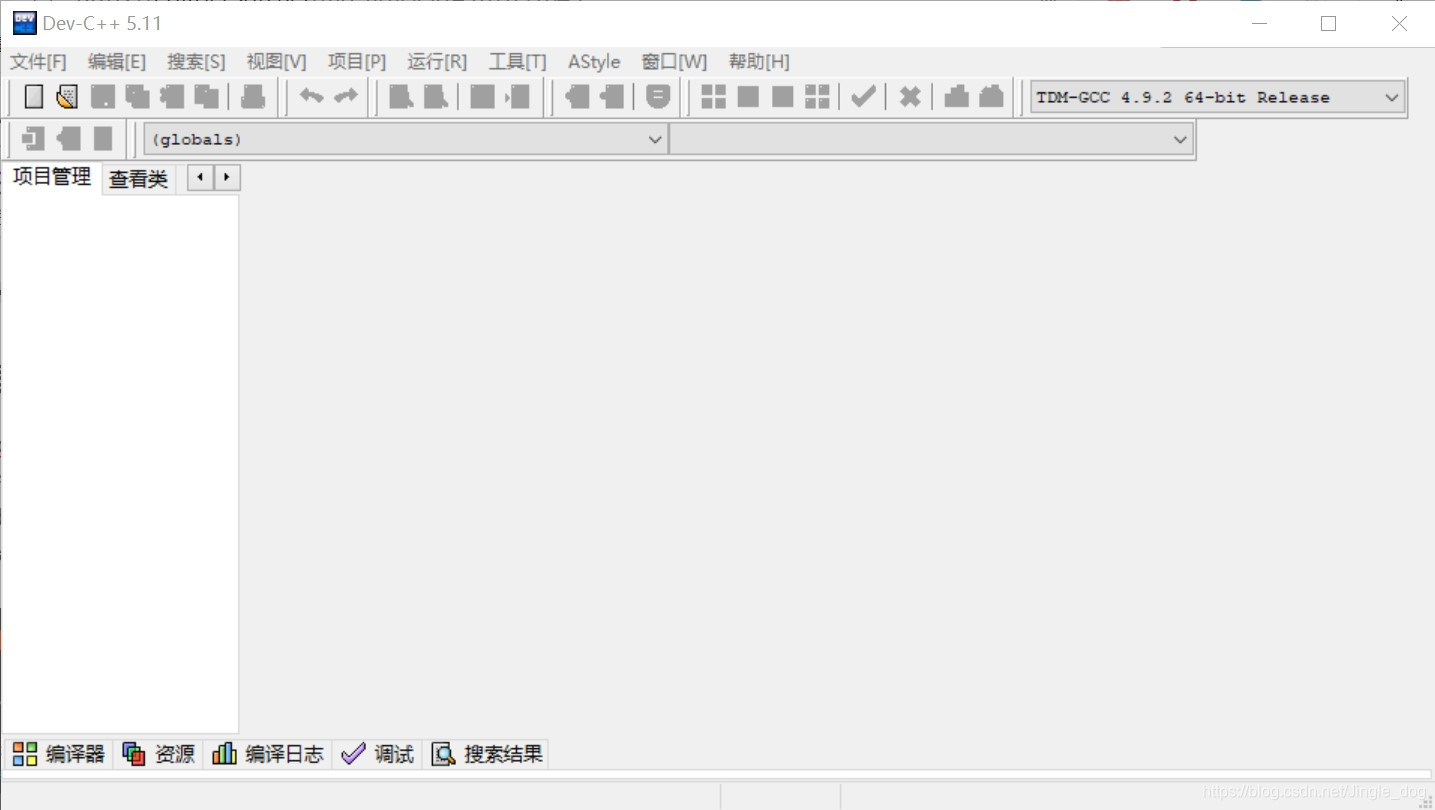Image resolution: width=1435 pixels, height=810 pixels.
Task: Click the Debug check mark icon
Action: [863, 97]
